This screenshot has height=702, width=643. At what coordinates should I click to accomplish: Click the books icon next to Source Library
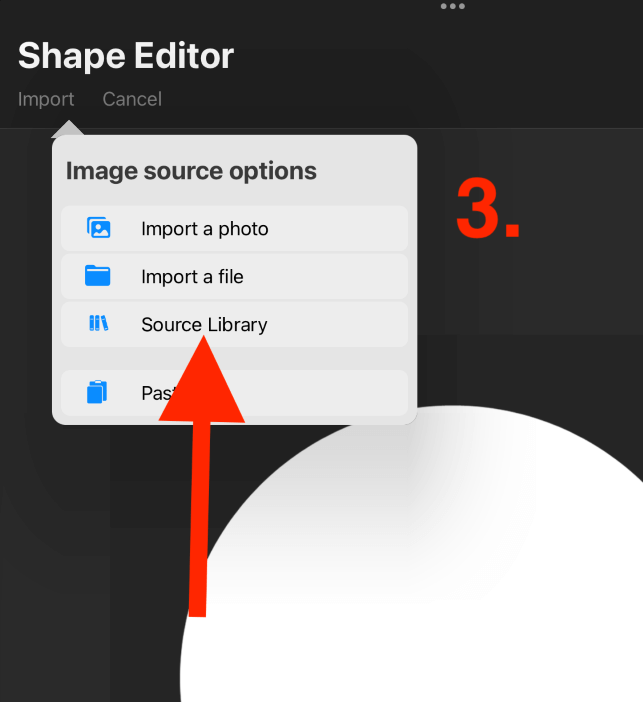pos(99,323)
